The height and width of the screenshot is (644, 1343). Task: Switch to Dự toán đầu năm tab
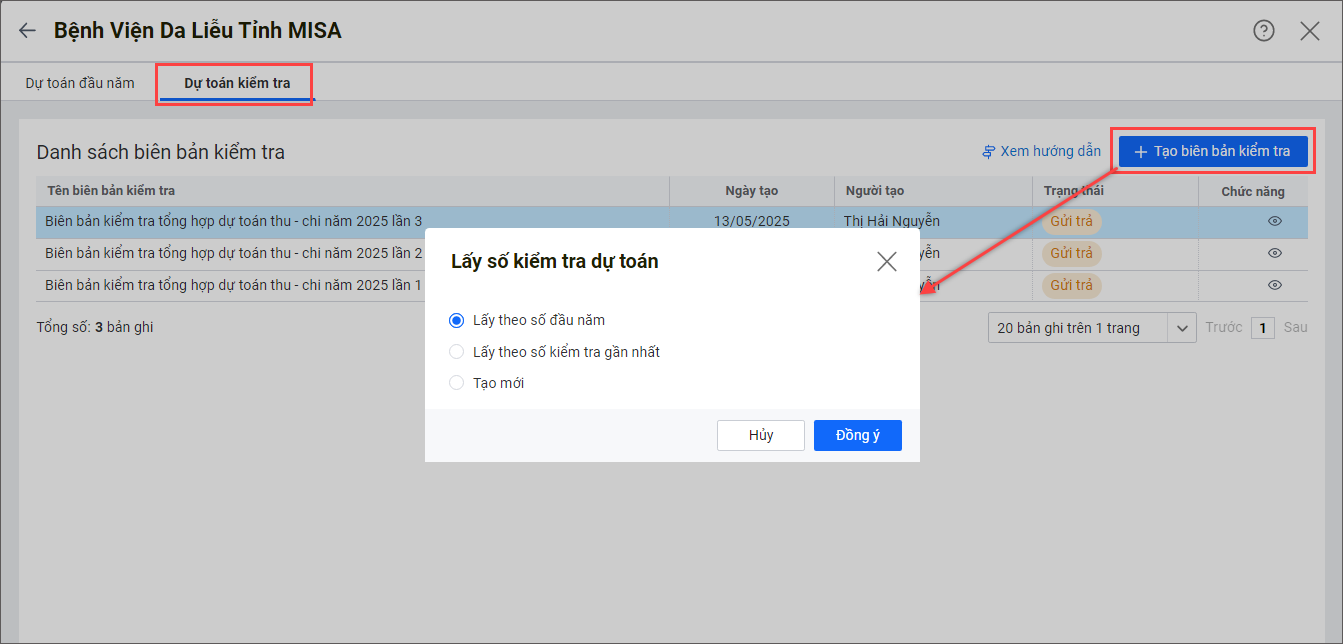(80, 83)
